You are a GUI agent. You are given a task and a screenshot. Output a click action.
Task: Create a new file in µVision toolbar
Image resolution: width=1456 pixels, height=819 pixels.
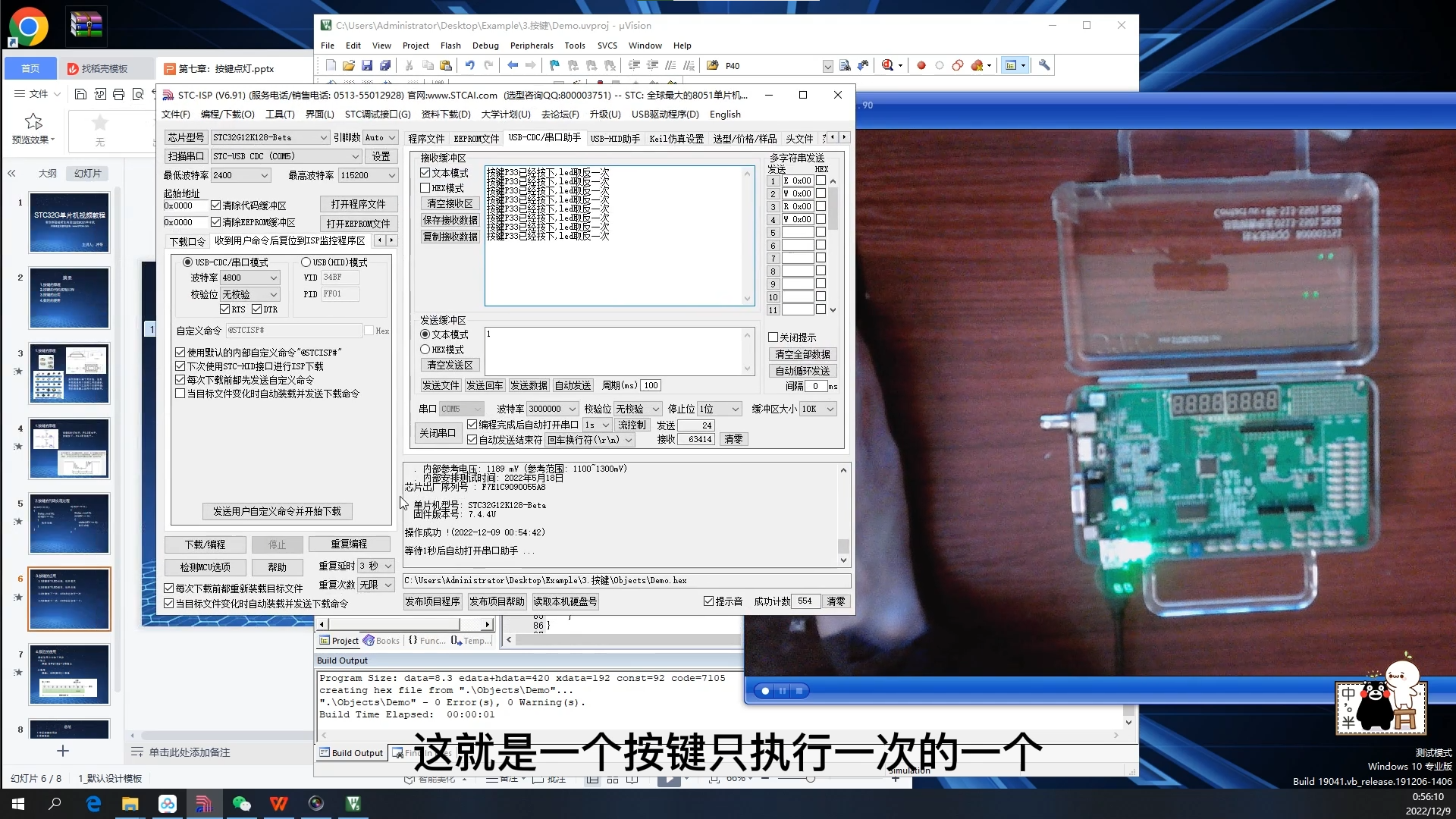[331, 66]
